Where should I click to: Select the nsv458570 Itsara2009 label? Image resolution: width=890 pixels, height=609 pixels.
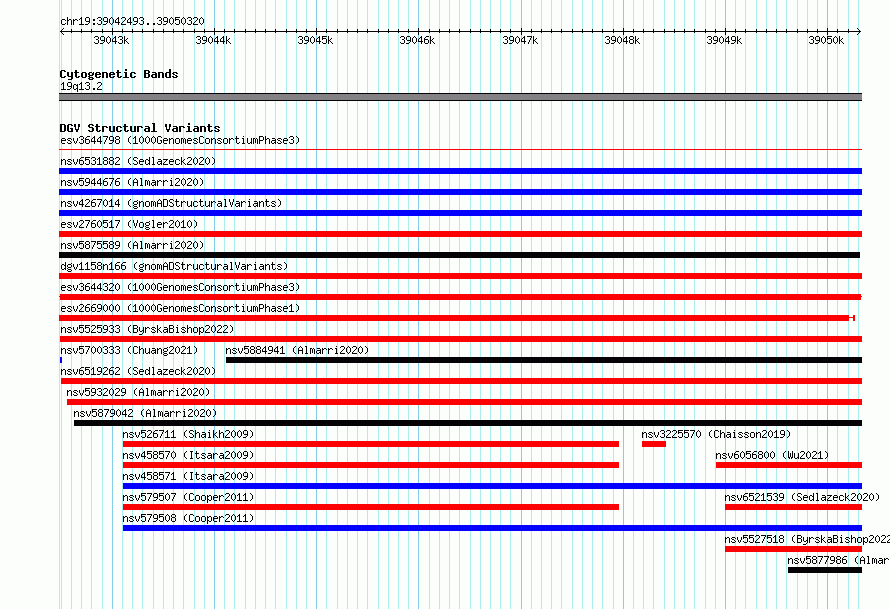point(188,455)
